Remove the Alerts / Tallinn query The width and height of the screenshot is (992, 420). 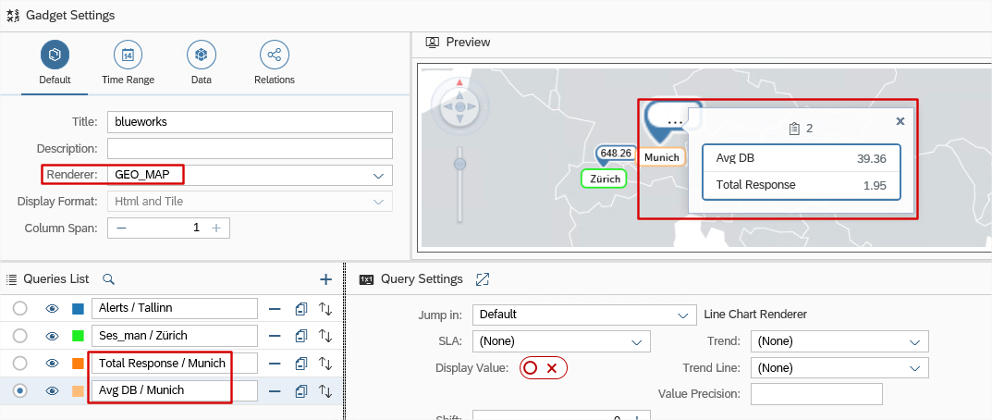(274, 309)
